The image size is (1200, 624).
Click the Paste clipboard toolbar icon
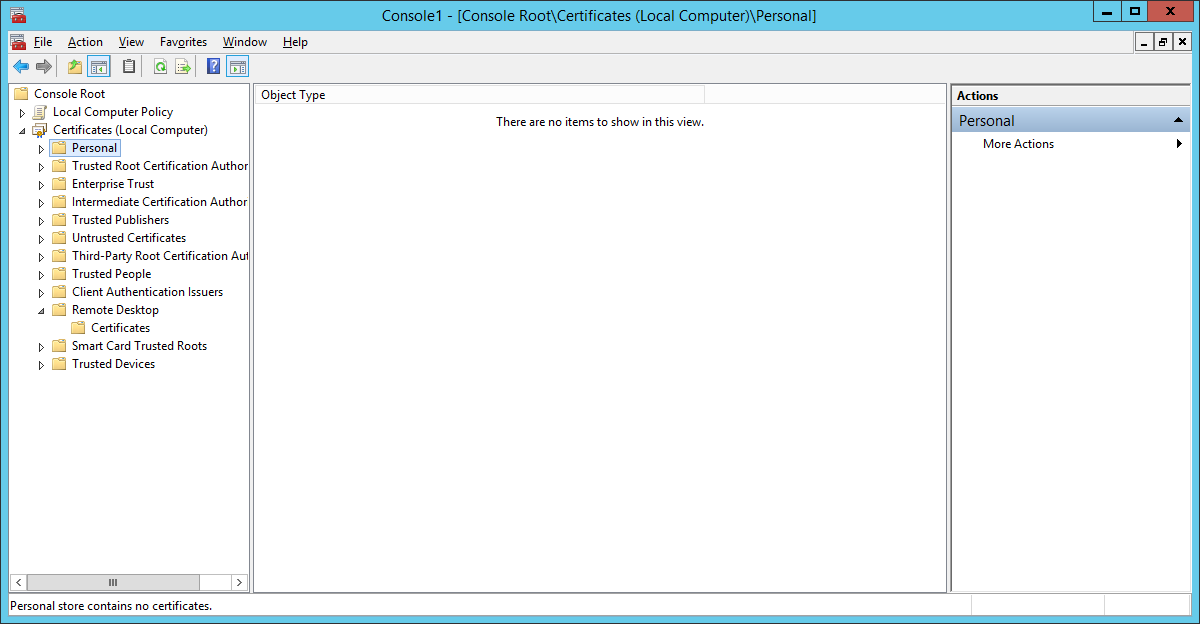pyautogui.click(x=129, y=67)
